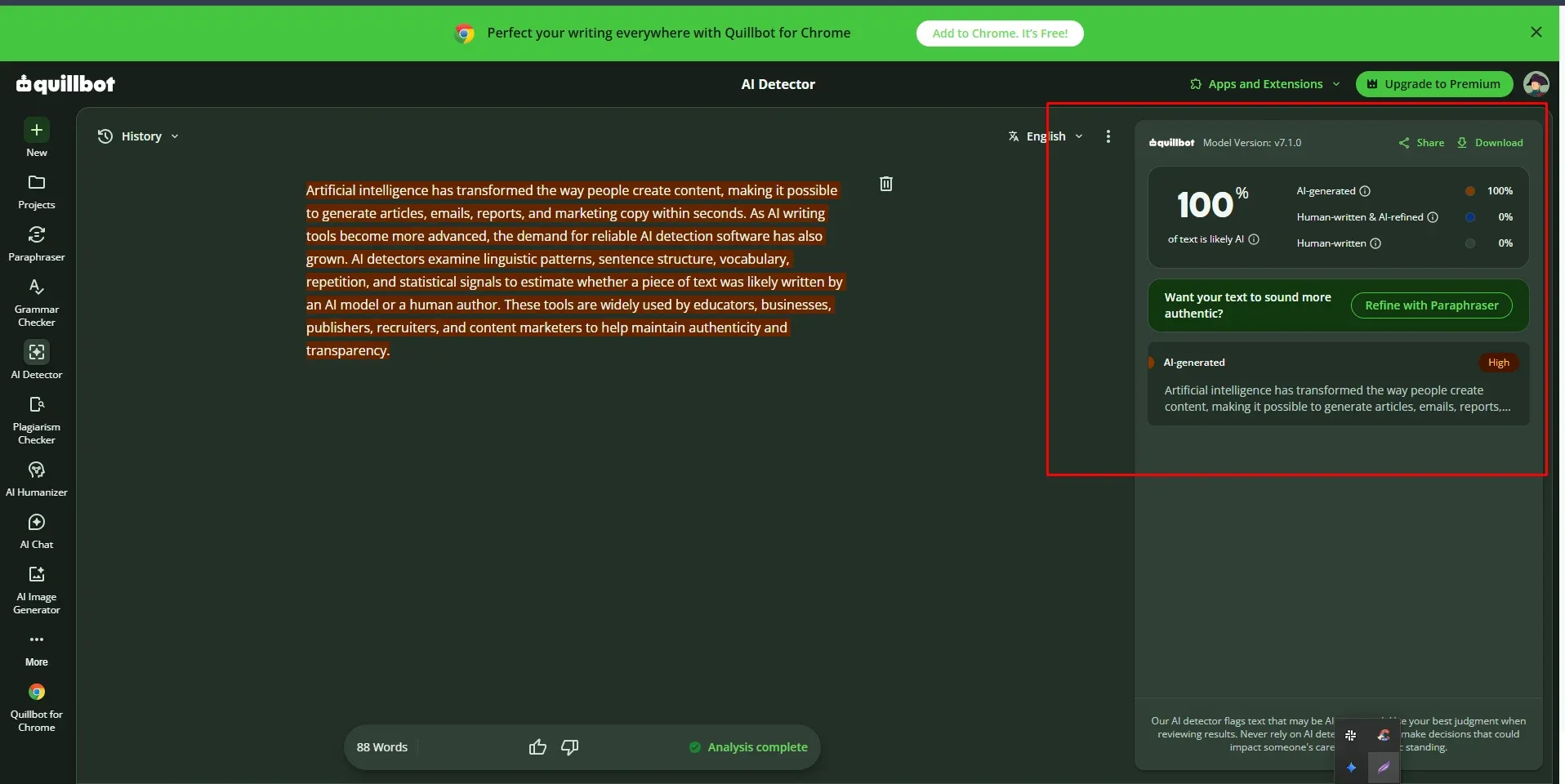Open the Grammar Checker tool

37,302
